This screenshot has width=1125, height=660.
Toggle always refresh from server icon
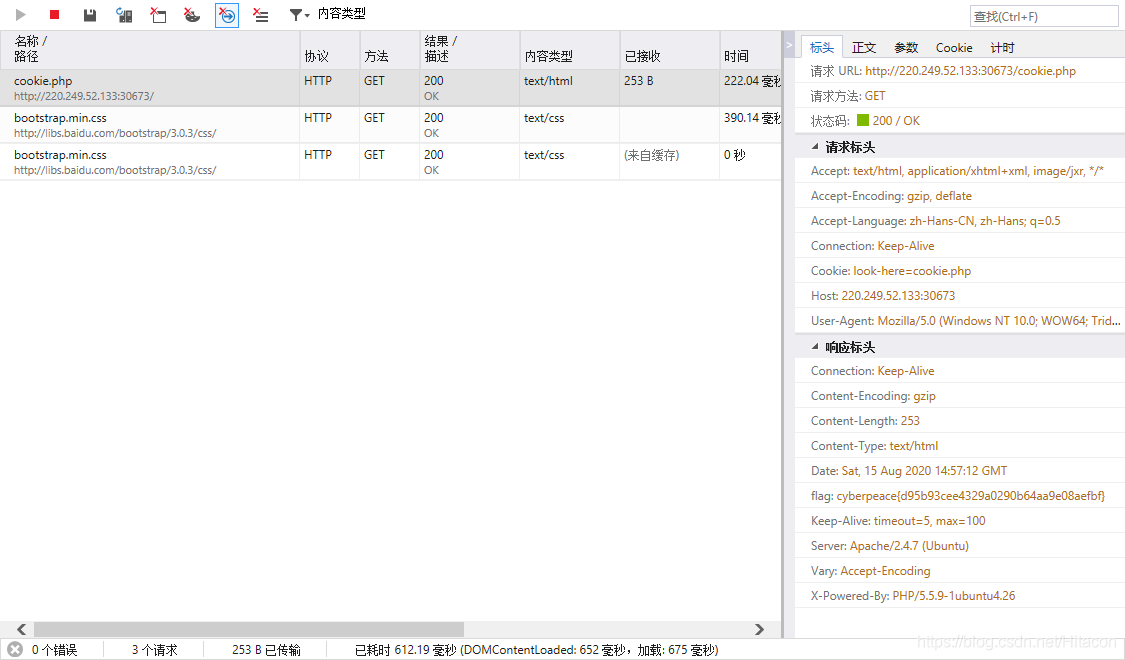[x=124, y=15]
